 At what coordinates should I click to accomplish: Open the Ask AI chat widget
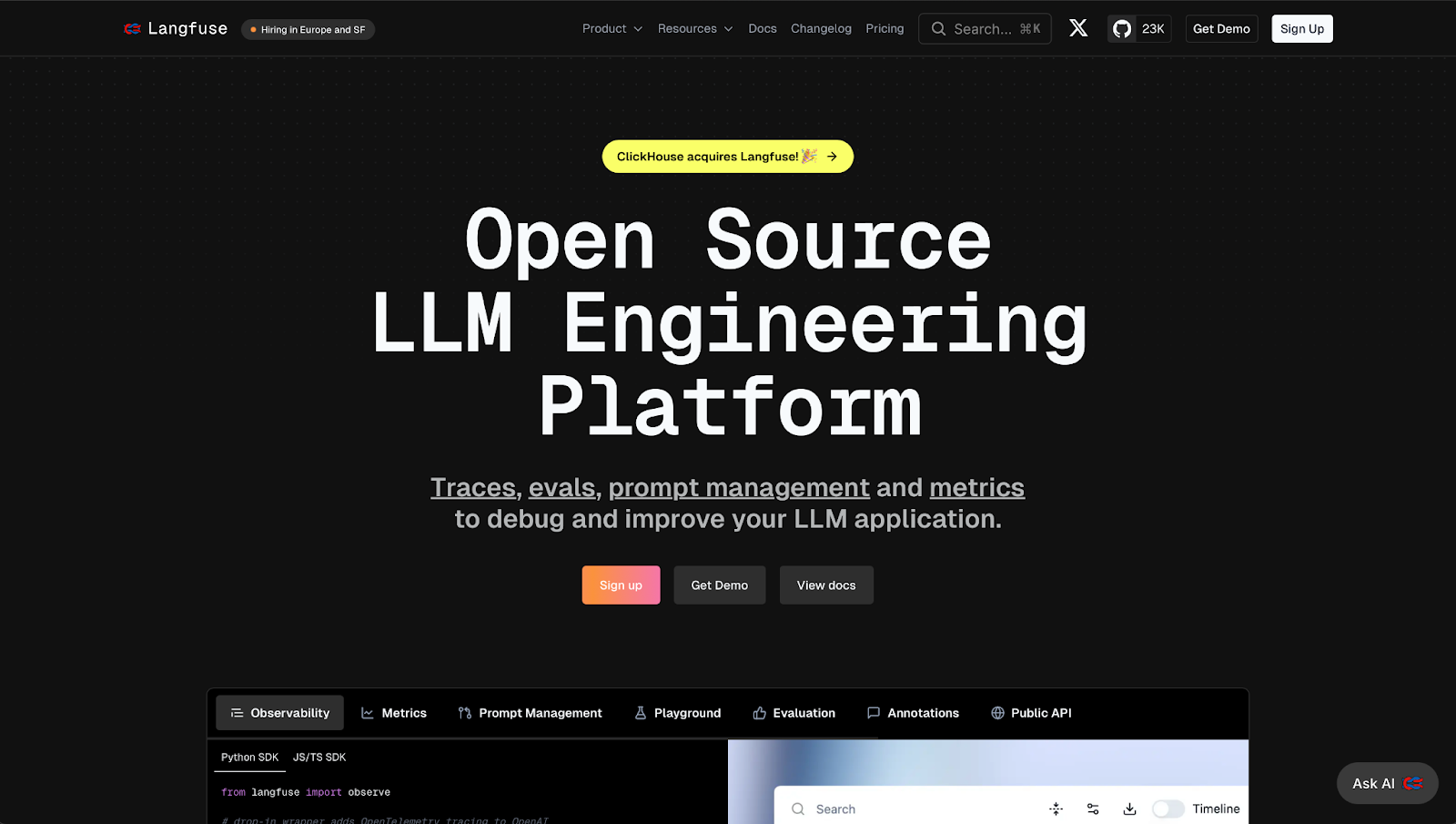point(1386,783)
